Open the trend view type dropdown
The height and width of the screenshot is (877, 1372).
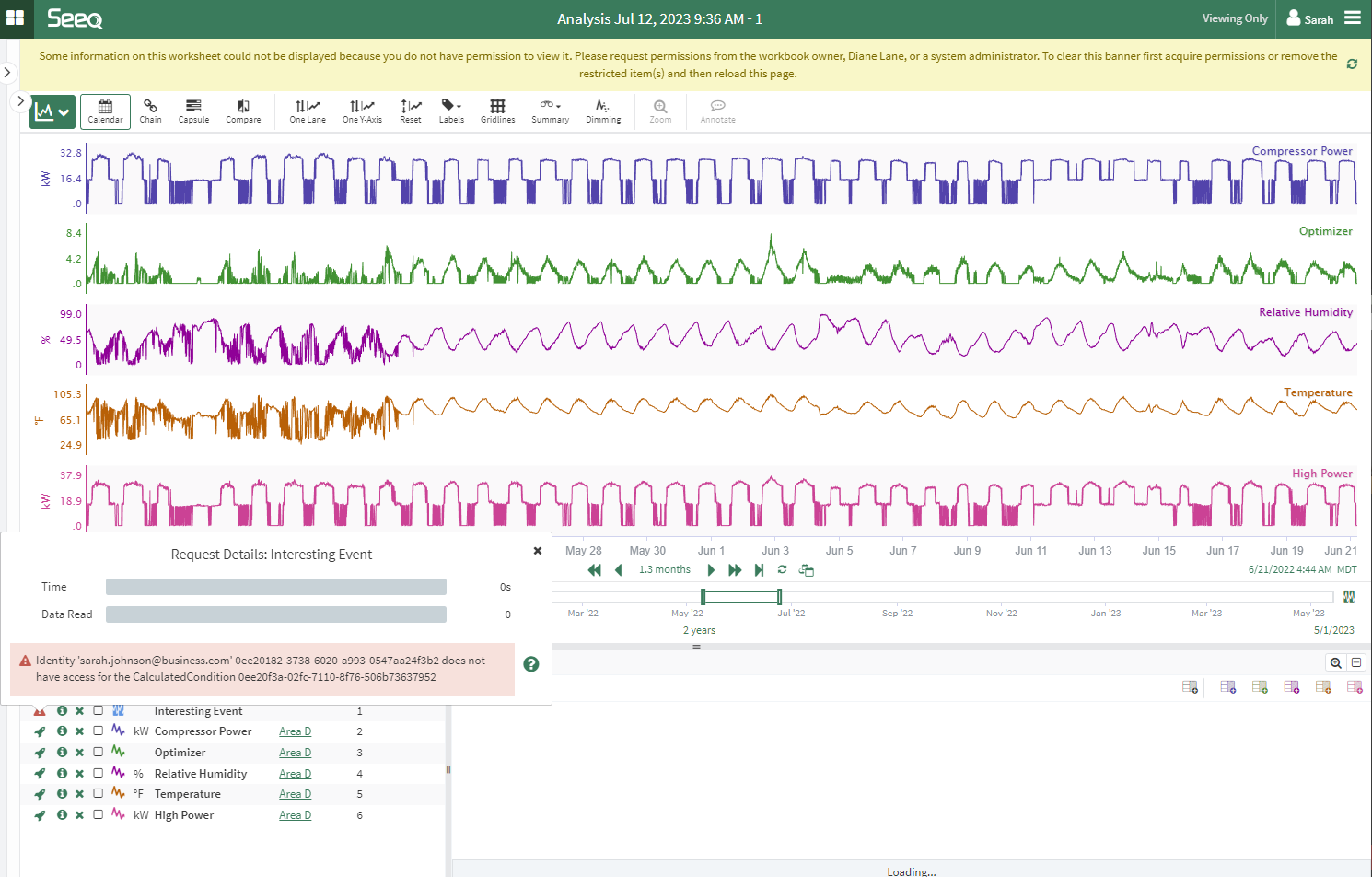51,112
